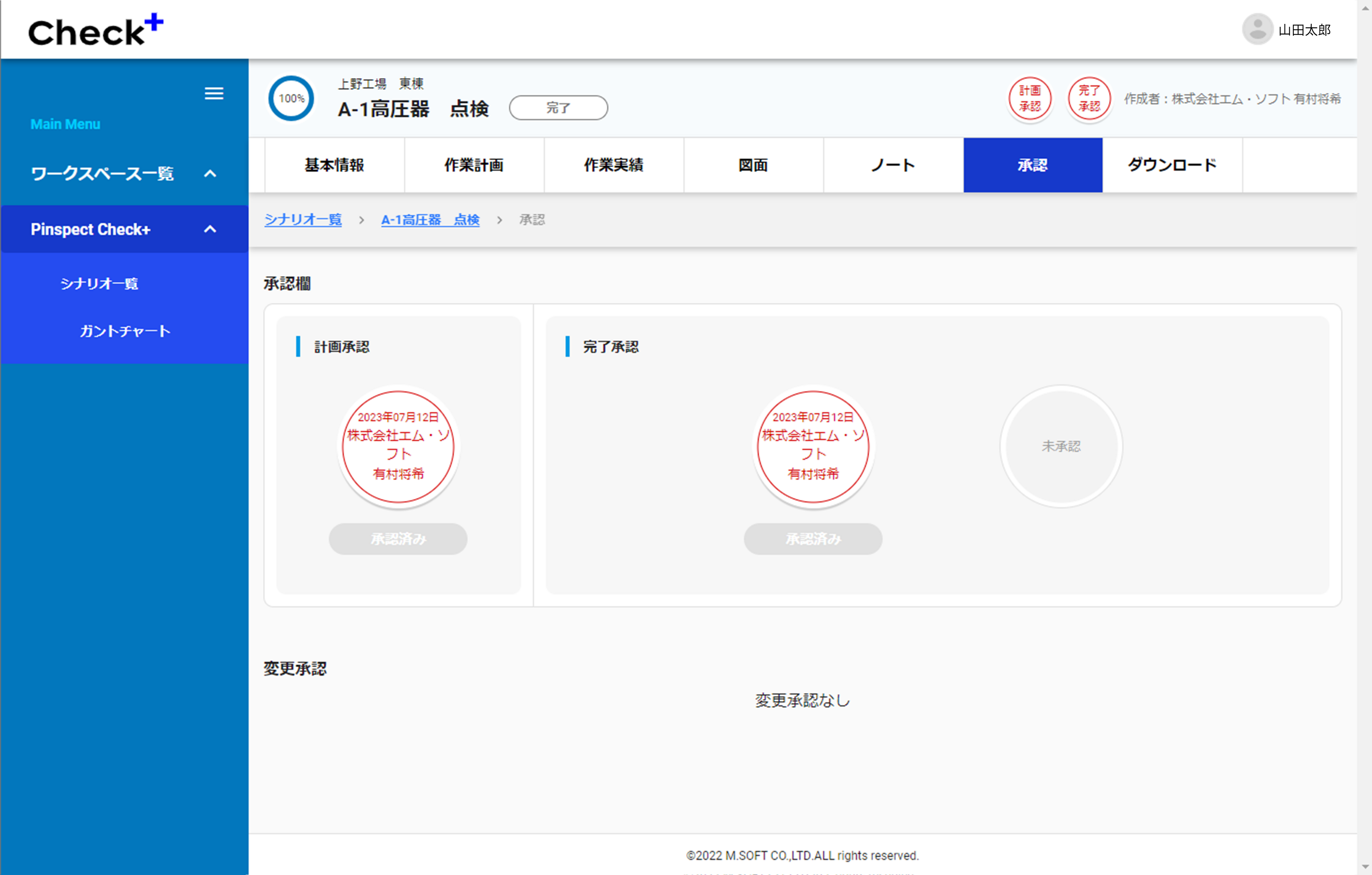
Task: Switch to the 基本情報 tab
Action: (335, 165)
